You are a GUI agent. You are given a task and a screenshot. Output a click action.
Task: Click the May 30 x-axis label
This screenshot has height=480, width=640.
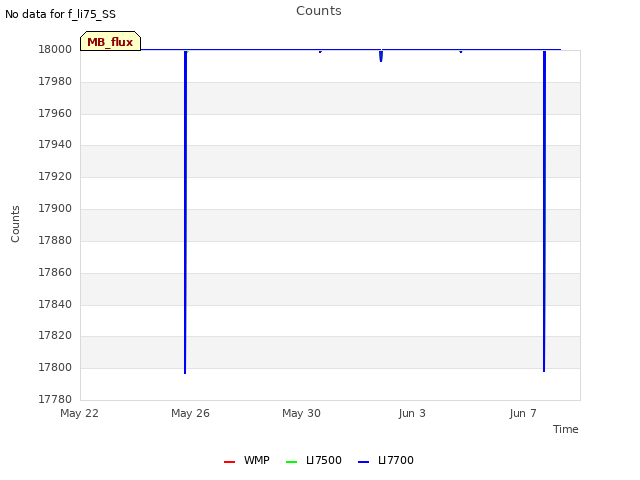(x=301, y=413)
